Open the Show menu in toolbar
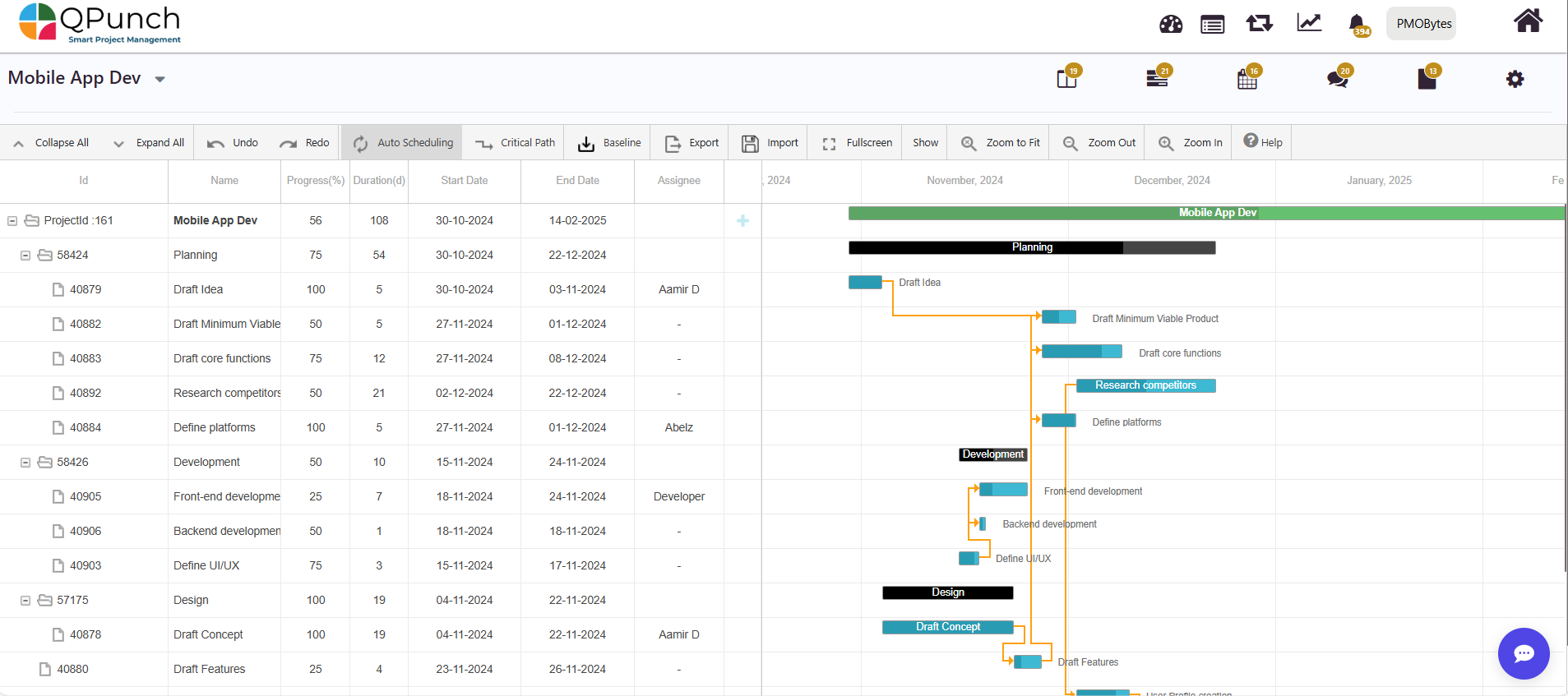The image size is (1568, 696). pyautogui.click(x=925, y=143)
